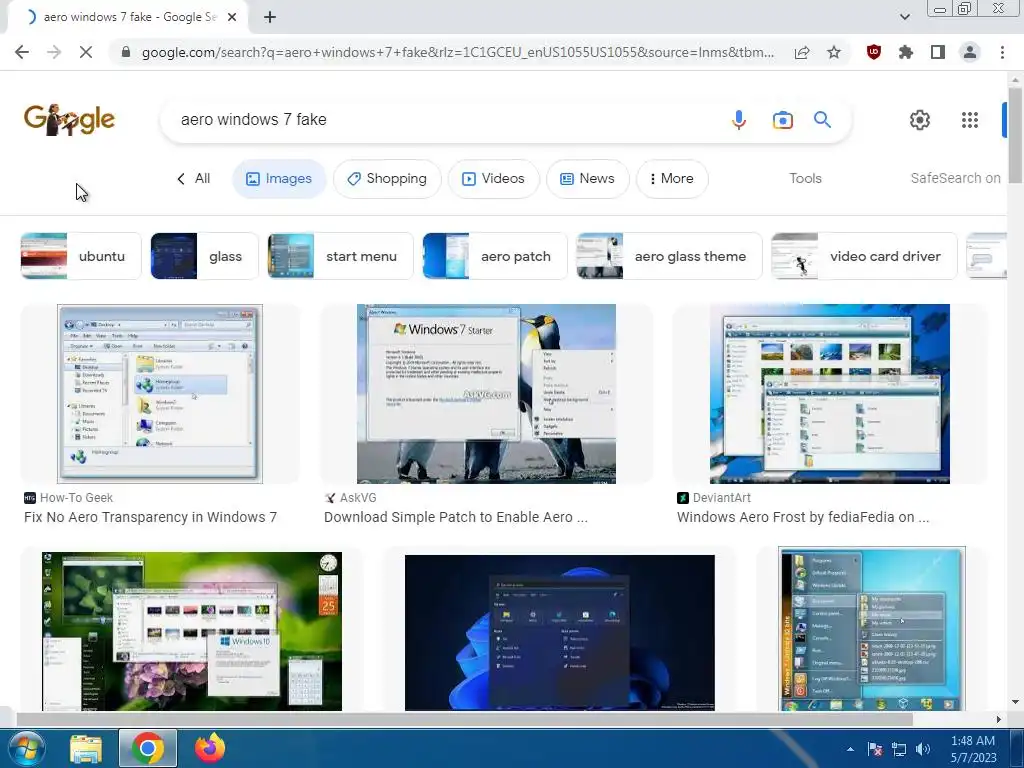Open Windows Aero Frost by fediaFedia link
This screenshot has height=768, width=1024.
click(803, 517)
